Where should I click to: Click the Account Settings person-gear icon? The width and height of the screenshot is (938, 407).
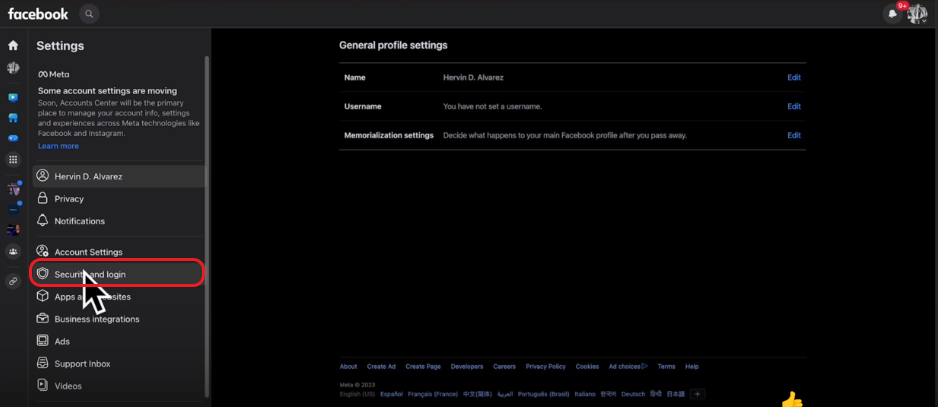42,251
